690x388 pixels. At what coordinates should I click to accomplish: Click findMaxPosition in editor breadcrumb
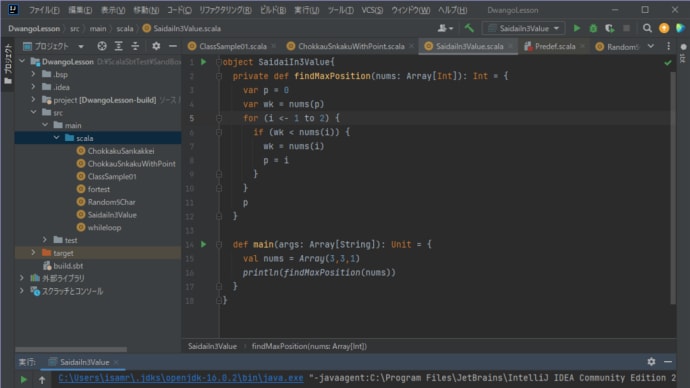pyautogui.click(x=309, y=346)
